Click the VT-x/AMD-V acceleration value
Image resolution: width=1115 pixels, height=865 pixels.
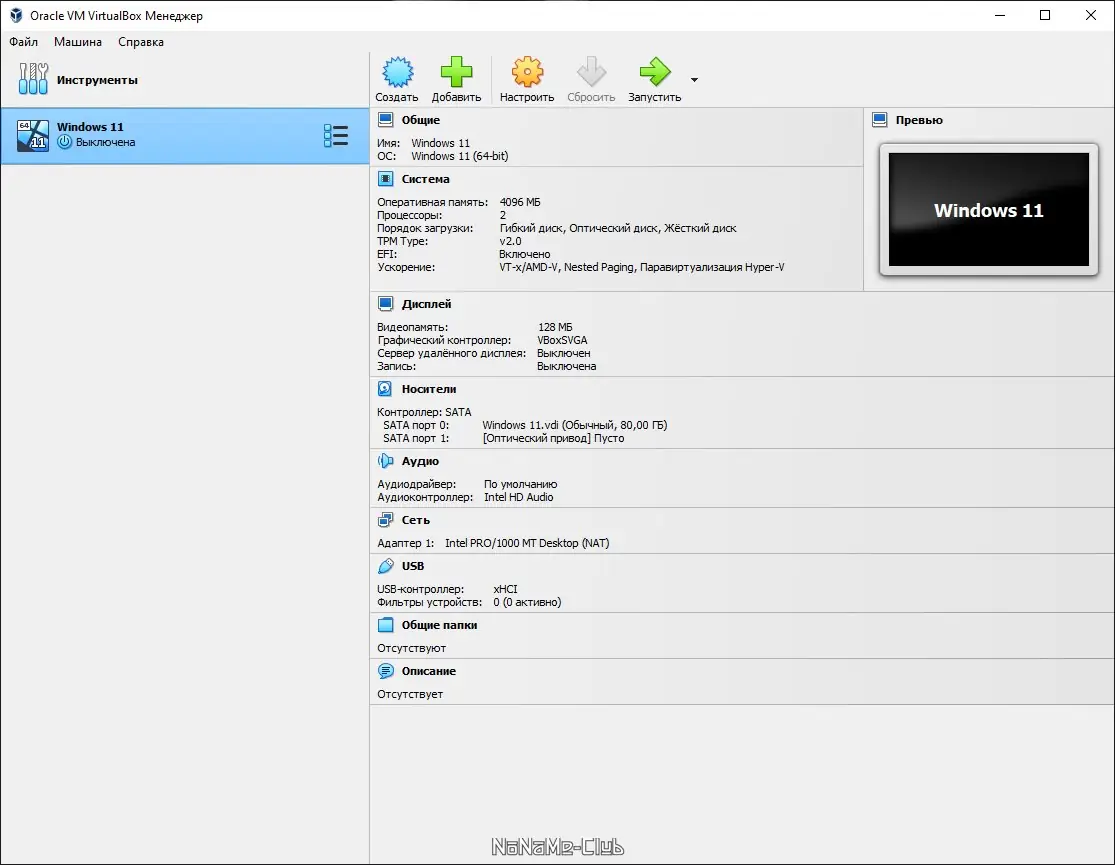(x=641, y=267)
